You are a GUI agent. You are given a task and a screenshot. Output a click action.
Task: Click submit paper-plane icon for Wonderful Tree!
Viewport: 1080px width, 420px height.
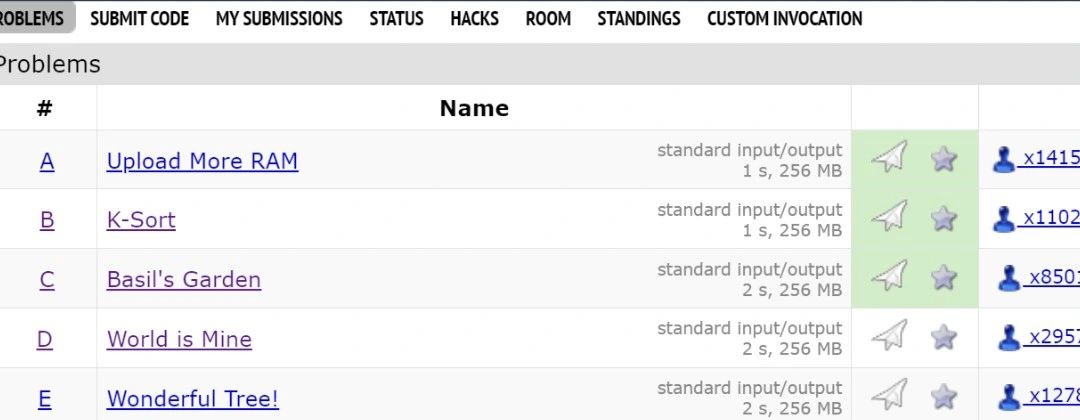889,395
